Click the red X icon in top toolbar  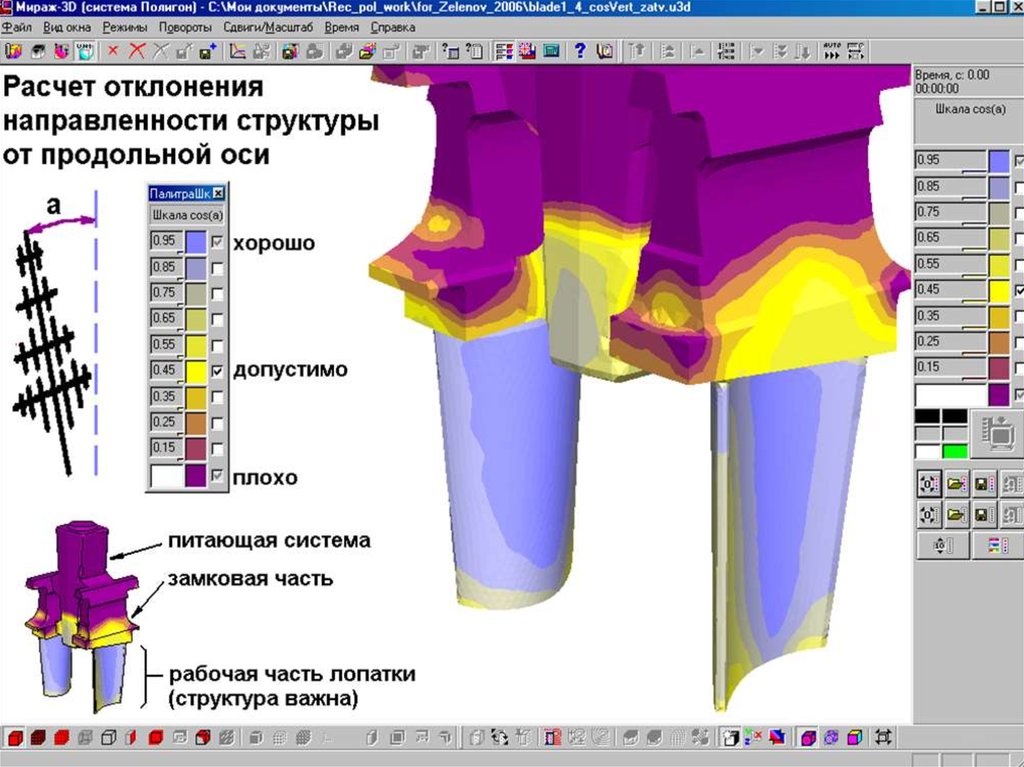[135, 51]
